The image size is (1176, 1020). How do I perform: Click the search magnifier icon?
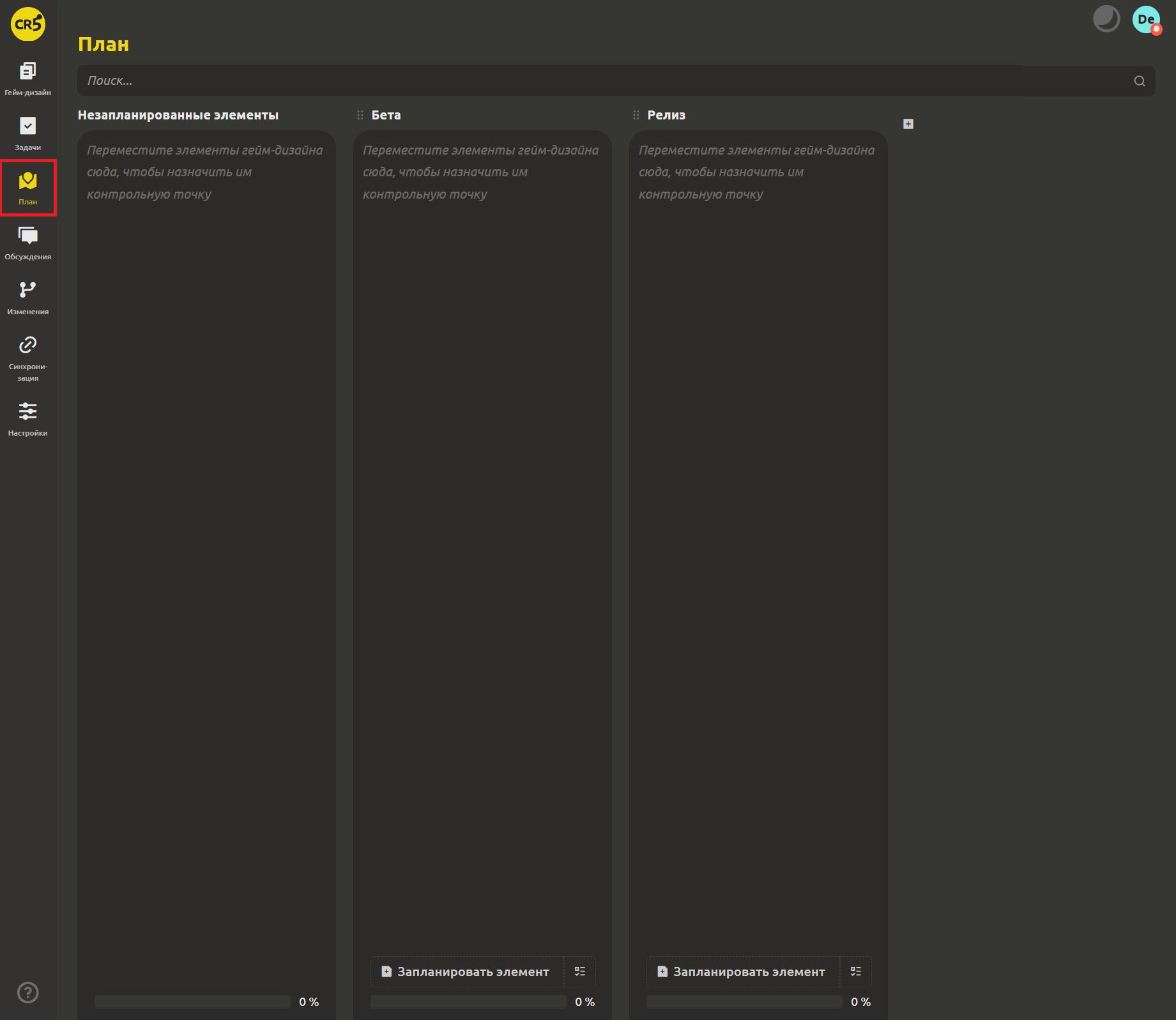1140,81
